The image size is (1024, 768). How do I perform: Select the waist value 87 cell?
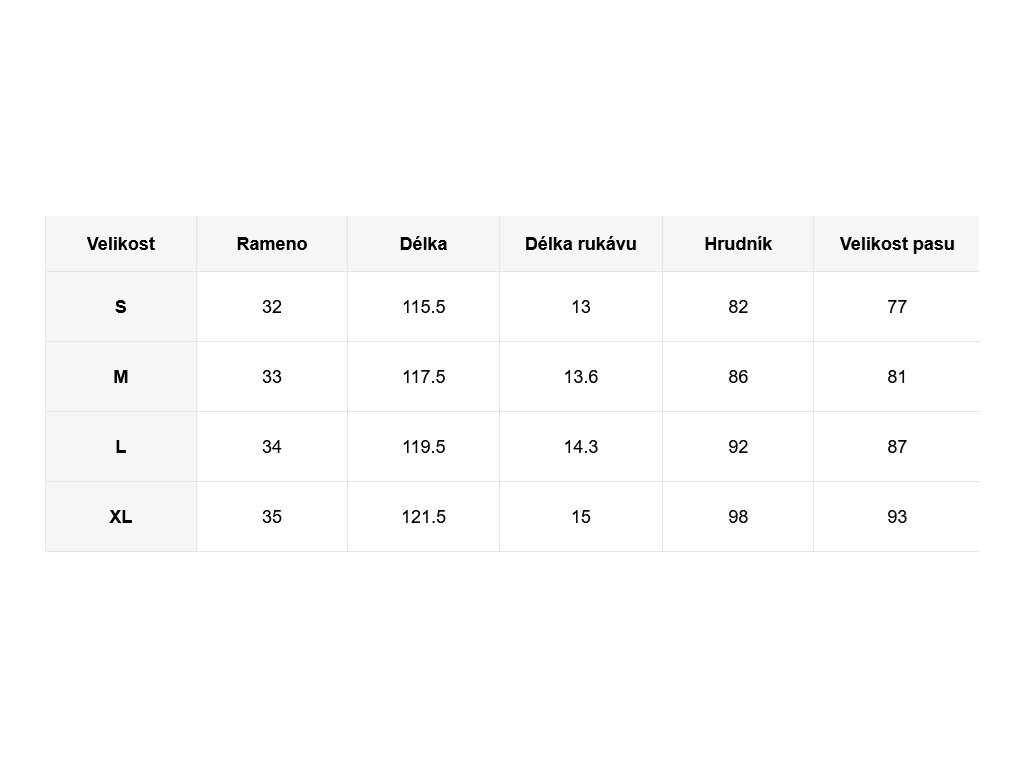(x=897, y=447)
